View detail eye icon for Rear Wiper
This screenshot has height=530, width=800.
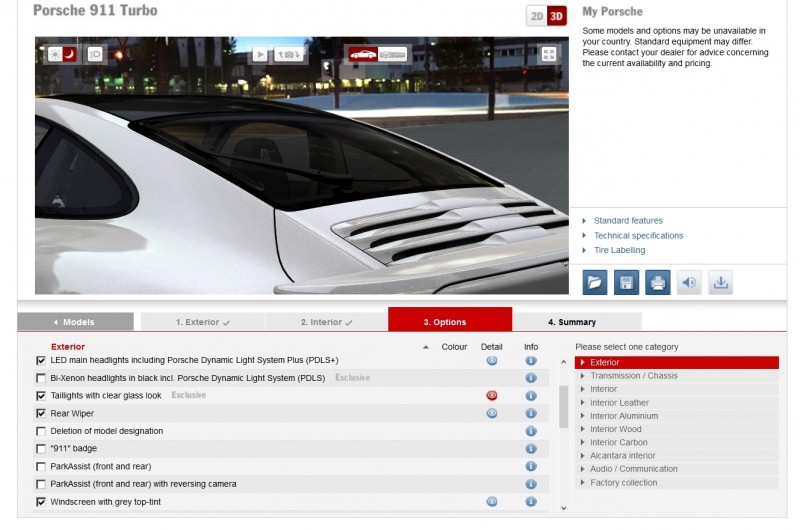tap(492, 413)
